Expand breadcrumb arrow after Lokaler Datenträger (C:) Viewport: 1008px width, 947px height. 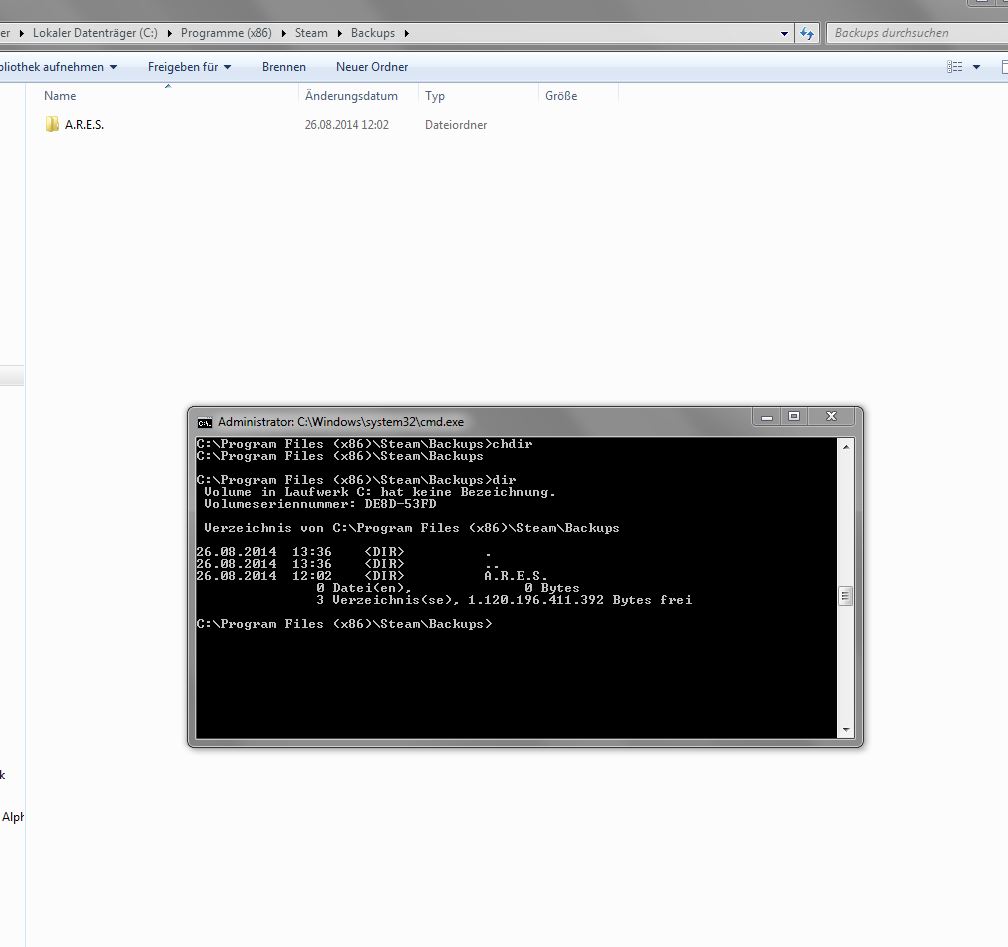click(x=169, y=33)
